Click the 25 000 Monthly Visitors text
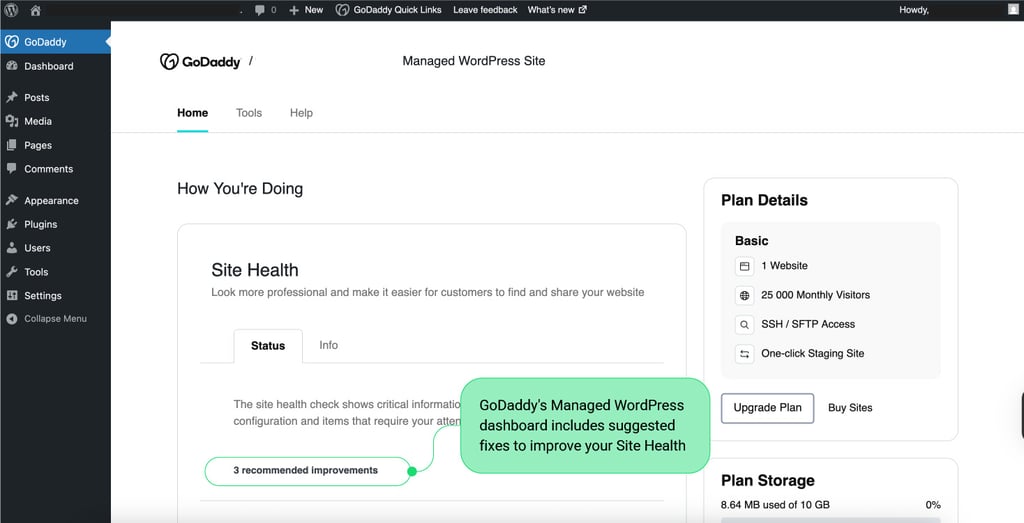The width and height of the screenshot is (1024, 523). 816,295
